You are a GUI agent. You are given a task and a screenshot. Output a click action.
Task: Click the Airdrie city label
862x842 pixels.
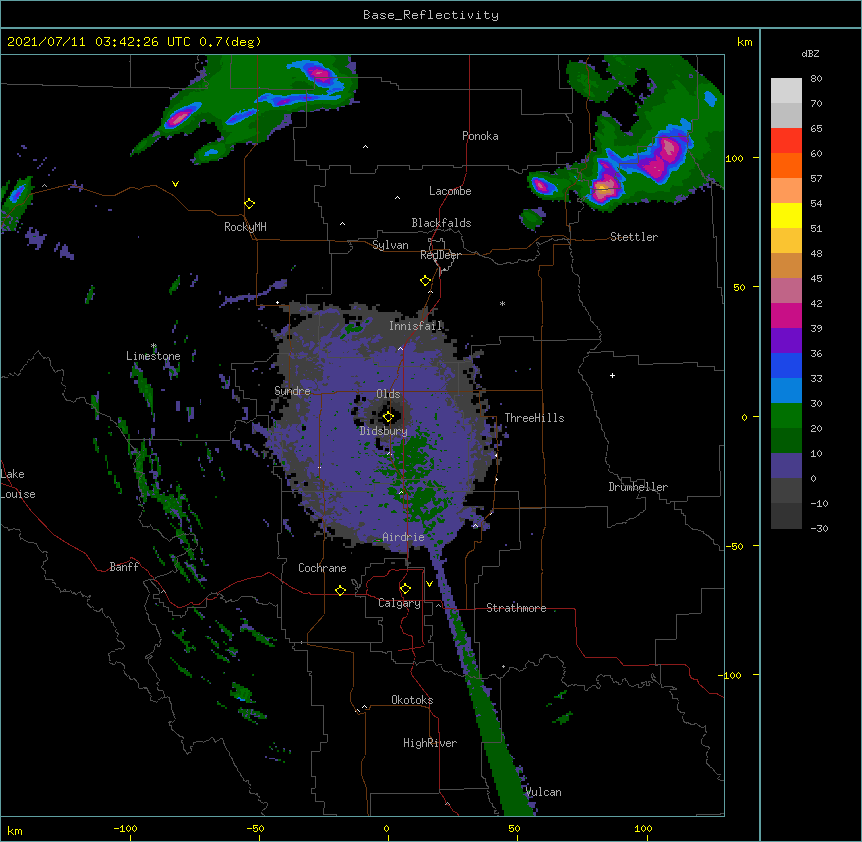click(x=404, y=537)
